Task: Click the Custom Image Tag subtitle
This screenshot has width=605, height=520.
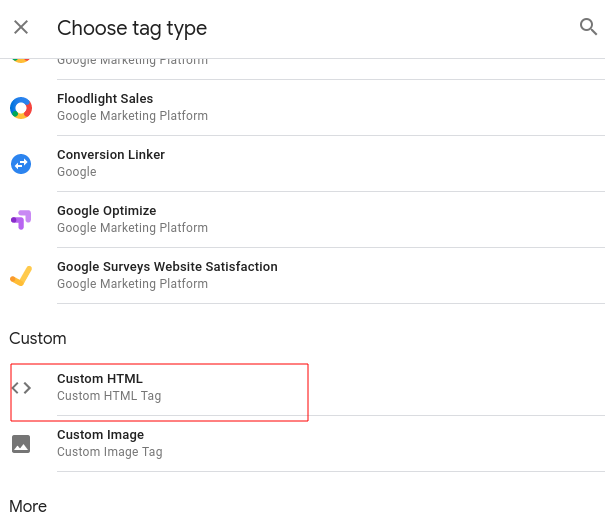Action: coord(110,452)
